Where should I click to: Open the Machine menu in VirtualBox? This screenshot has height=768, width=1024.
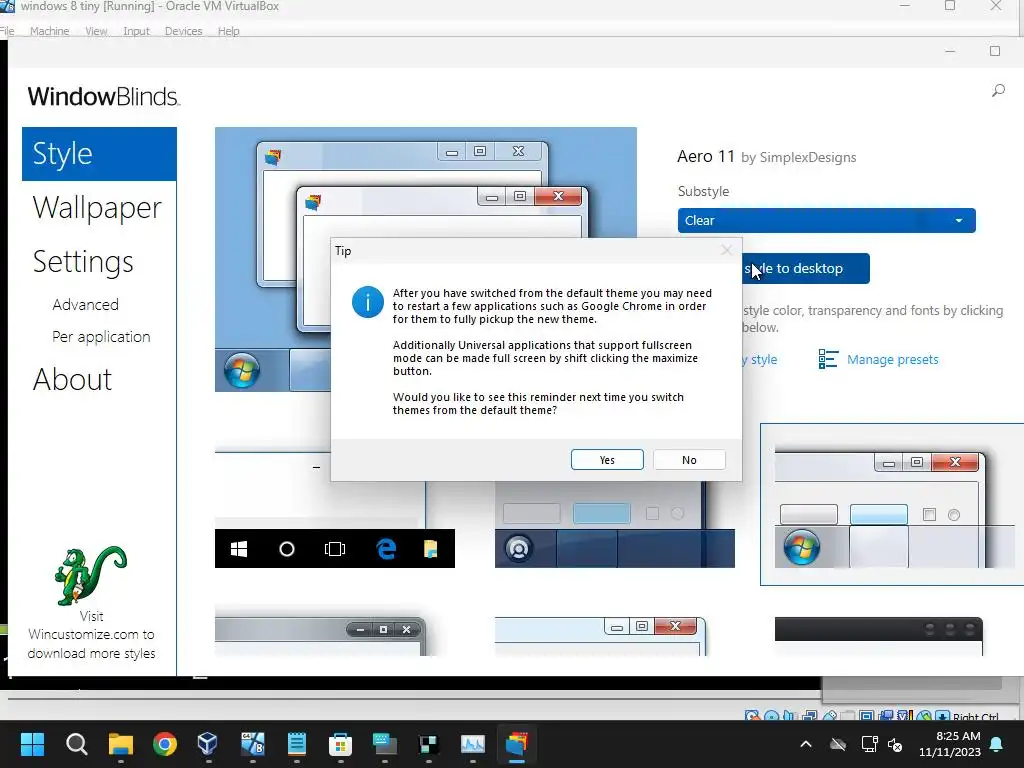click(49, 31)
